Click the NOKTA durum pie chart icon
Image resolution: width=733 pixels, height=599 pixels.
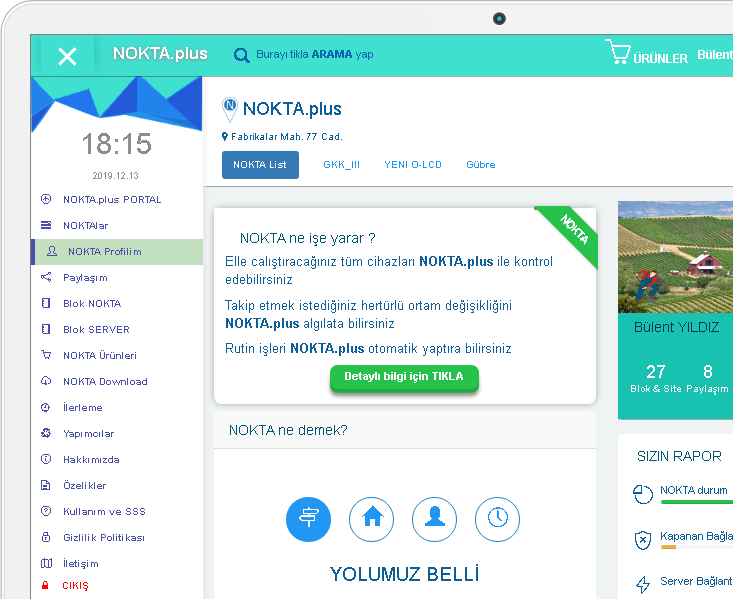pos(643,494)
